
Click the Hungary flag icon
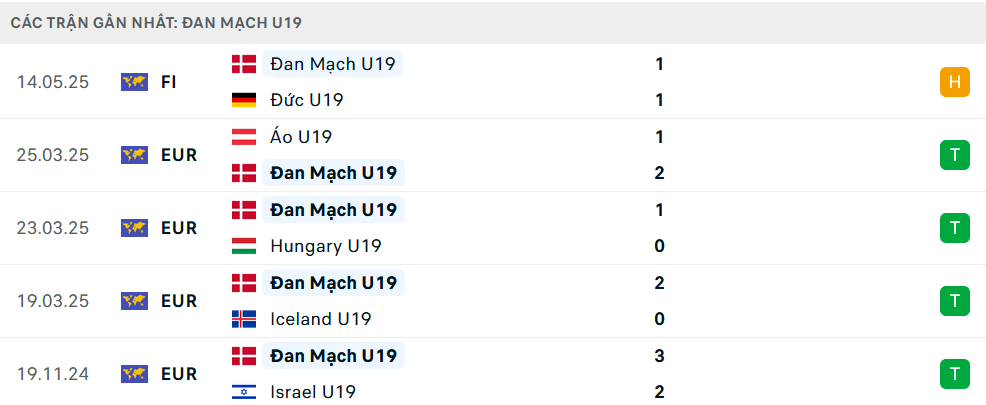(x=244, y=246)
